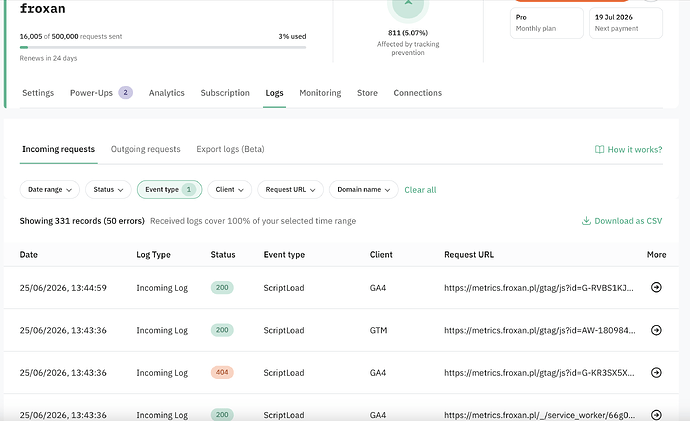This screenshot has width=690, height=421.
Task: Open details arrow for the 404 status row
Action: pos(656,373)
